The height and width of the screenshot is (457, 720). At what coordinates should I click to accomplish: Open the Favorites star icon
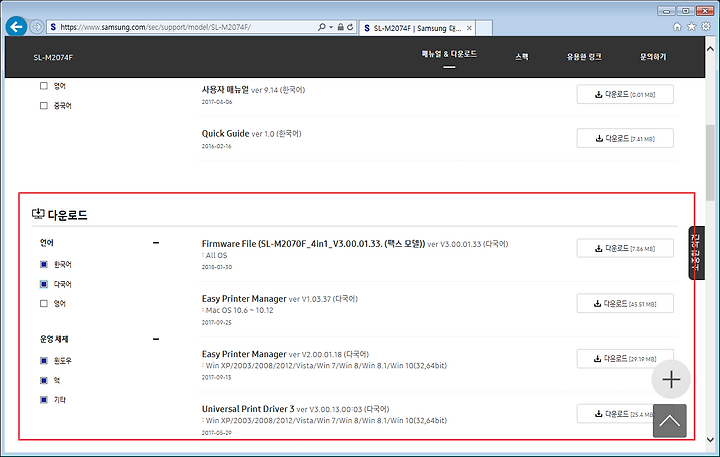click(x=692, y=26)
